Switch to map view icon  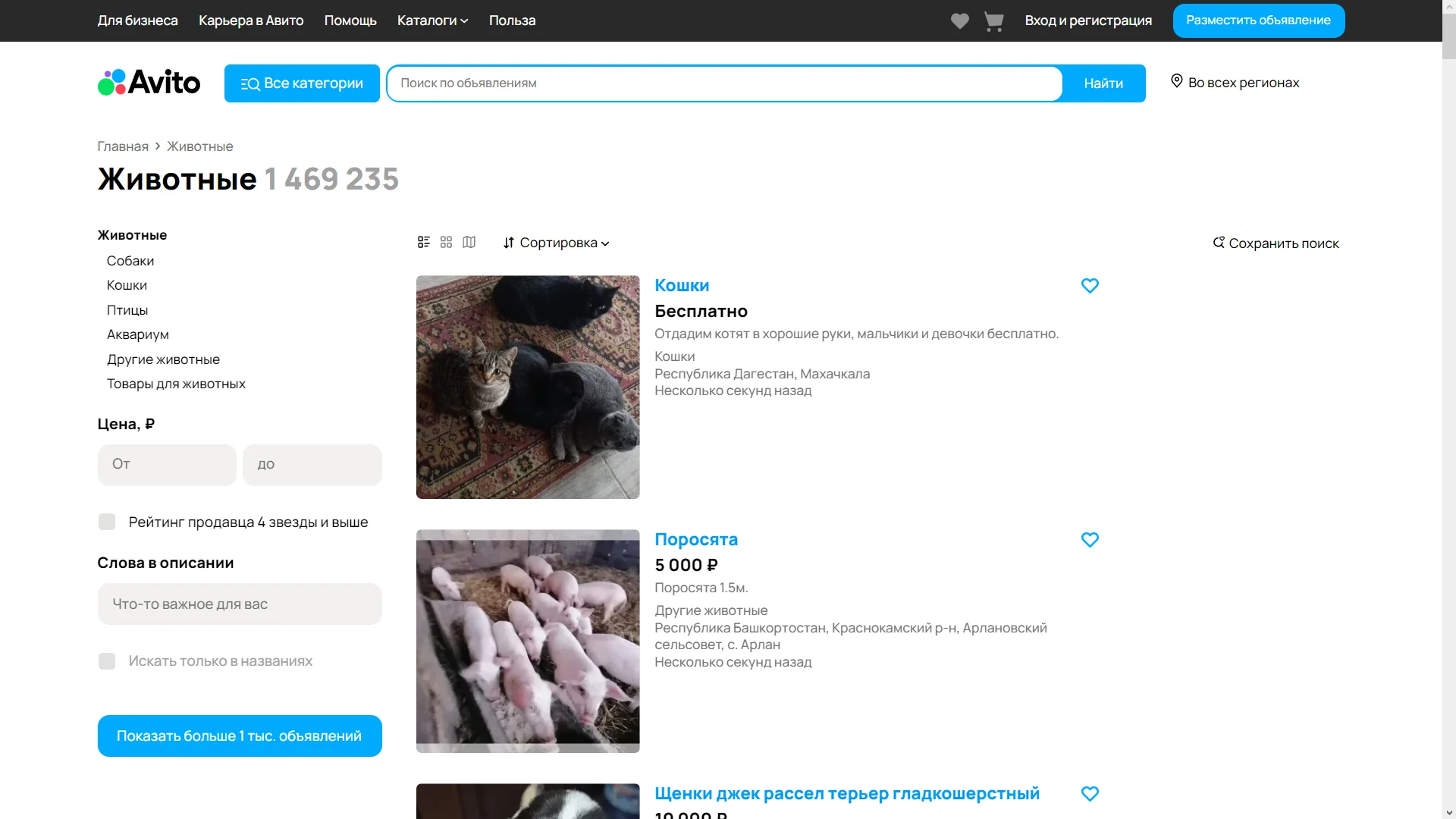point(469,242)
